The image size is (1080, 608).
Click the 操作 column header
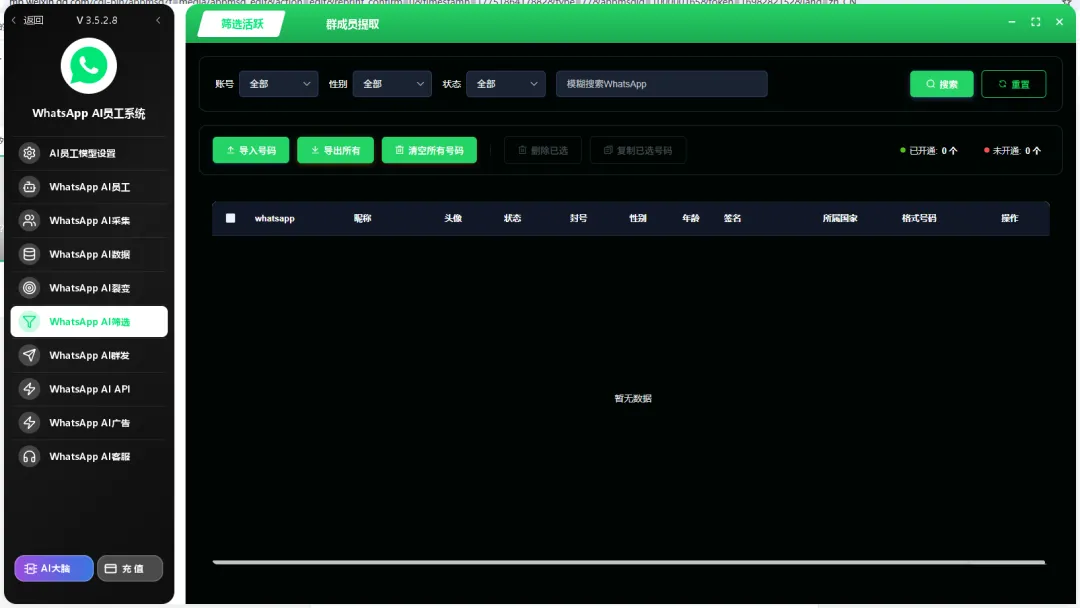click(1010, 218)
